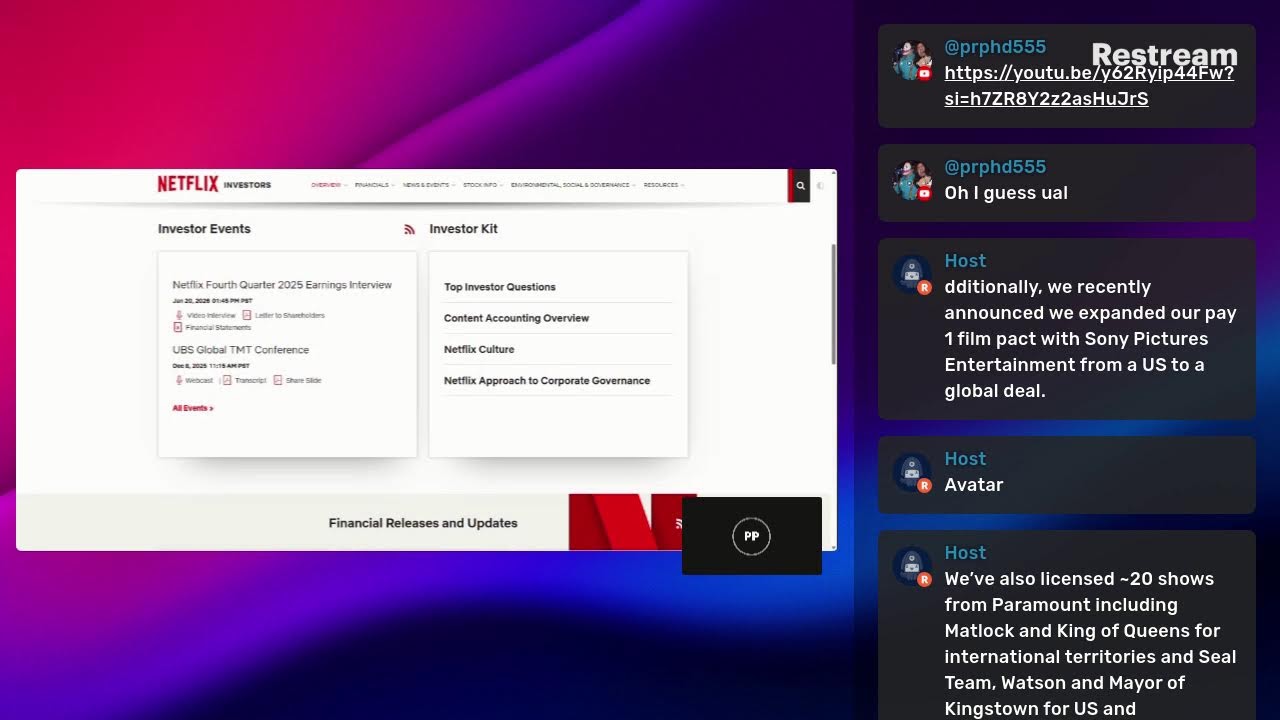Open the Webcast link

tap(199, 380)
